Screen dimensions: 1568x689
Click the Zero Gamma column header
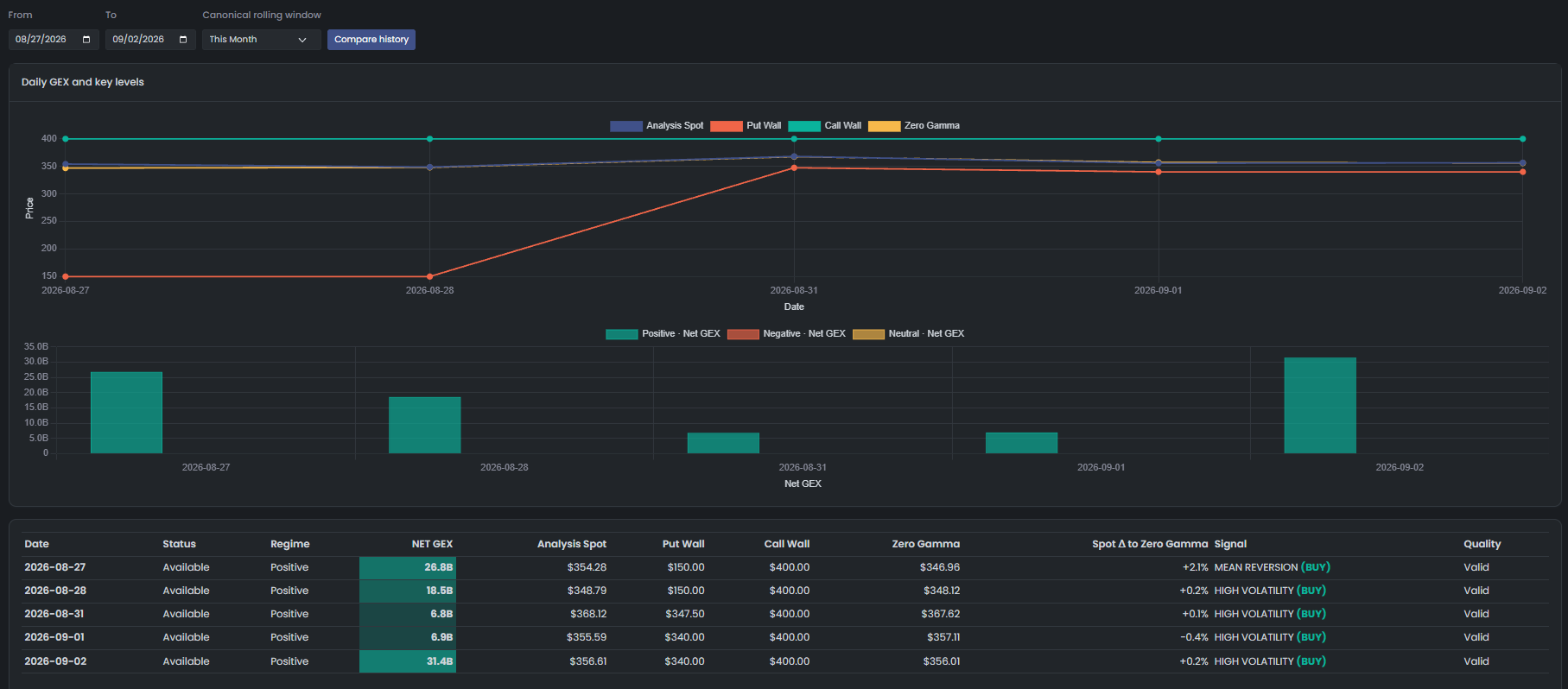[x=926, y=544]
